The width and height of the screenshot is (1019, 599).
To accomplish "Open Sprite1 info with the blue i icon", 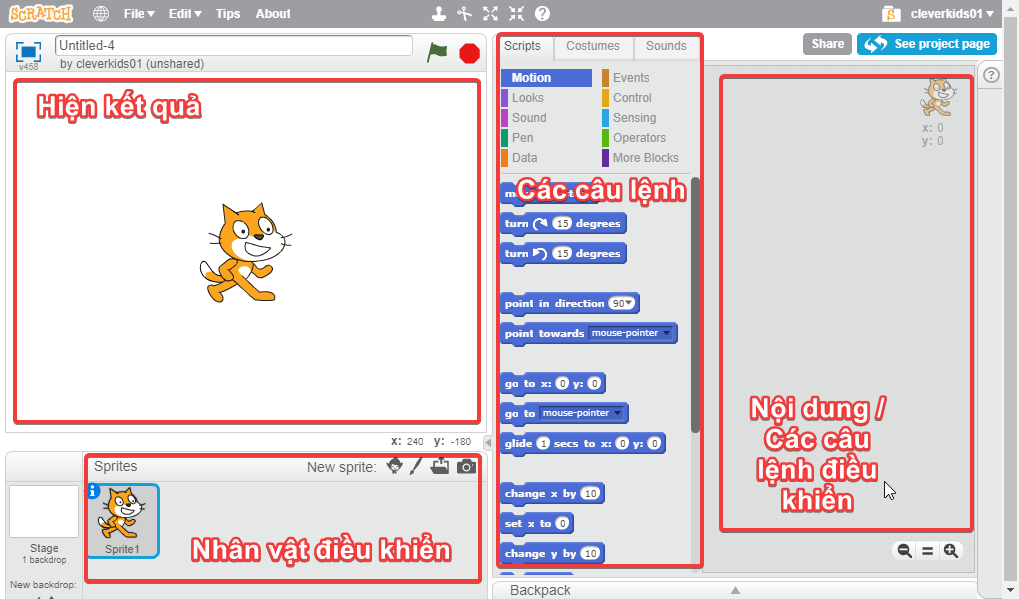I will click(x=93, y=491).
